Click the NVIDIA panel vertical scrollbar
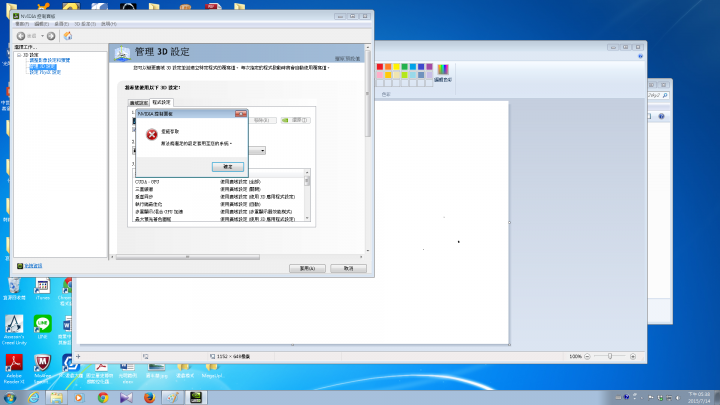This screenshot has height=405, width=720. pyautogui.click(x=367, y=94)
